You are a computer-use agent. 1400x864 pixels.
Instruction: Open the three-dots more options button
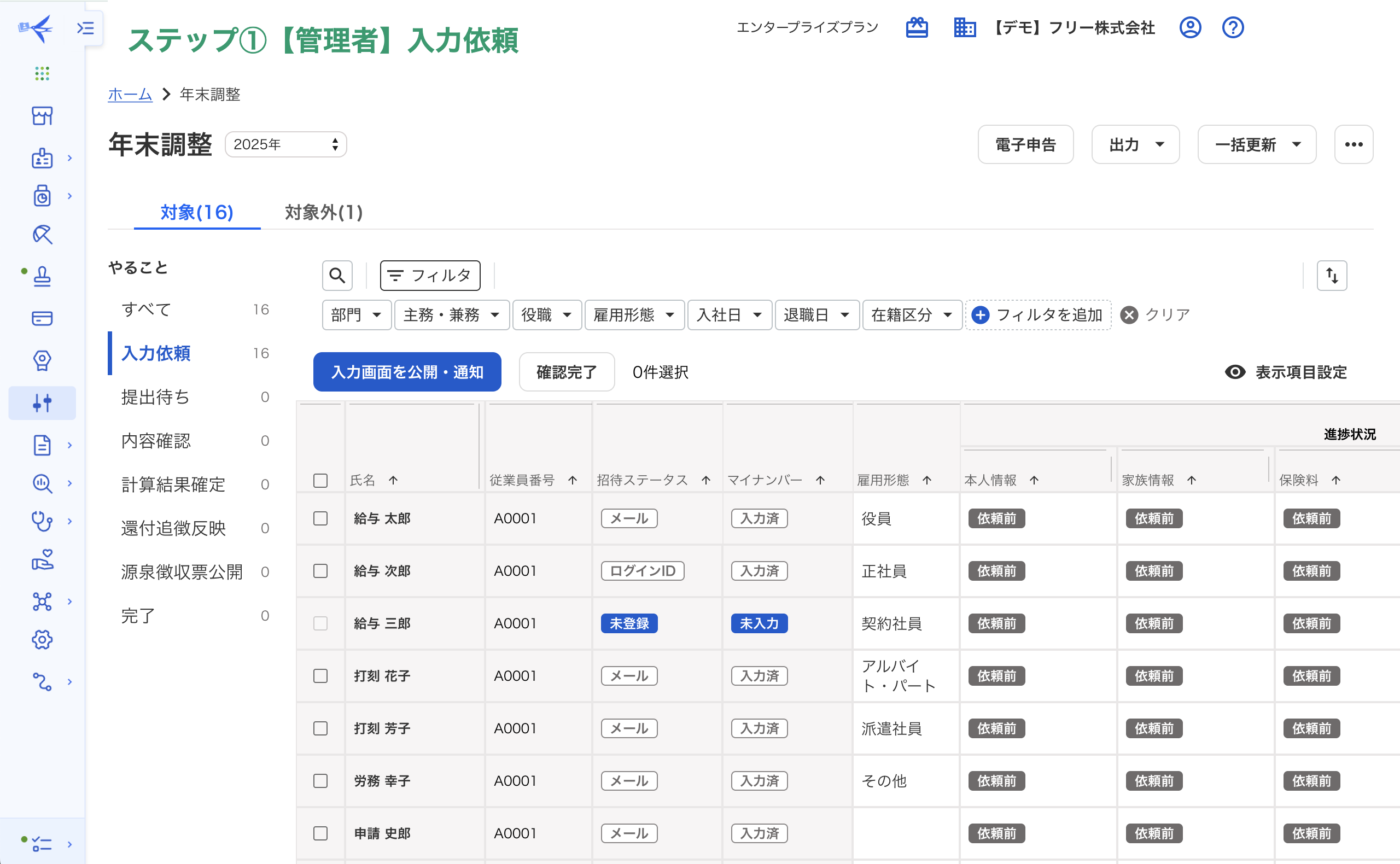[1353, 144]
